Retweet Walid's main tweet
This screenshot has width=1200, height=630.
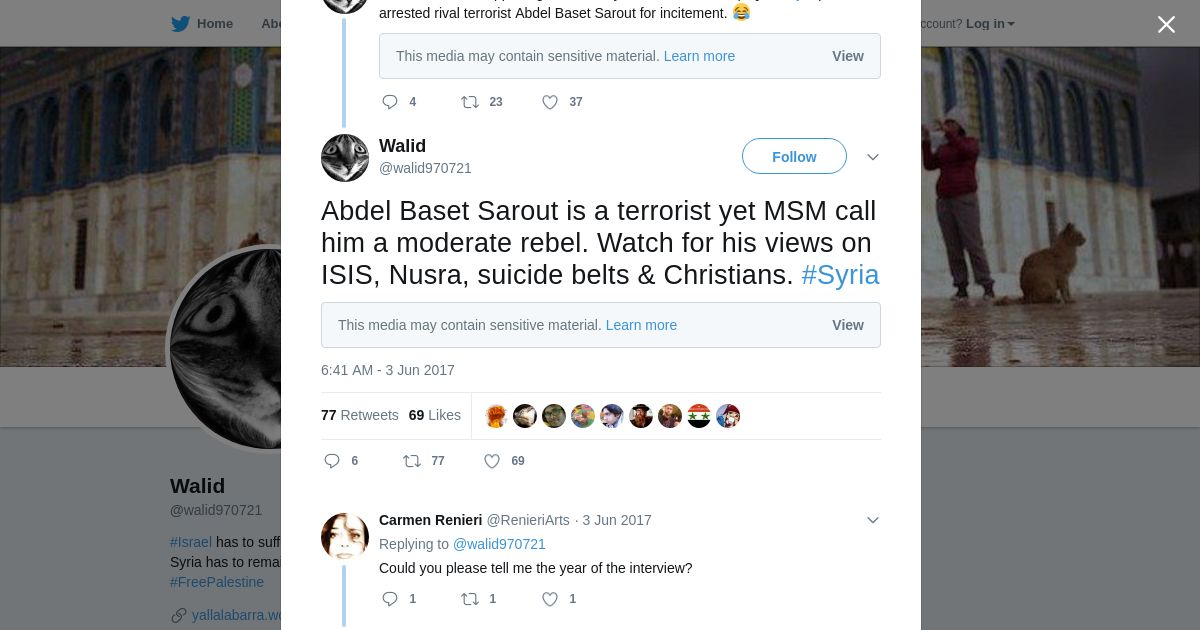(412, 461)
